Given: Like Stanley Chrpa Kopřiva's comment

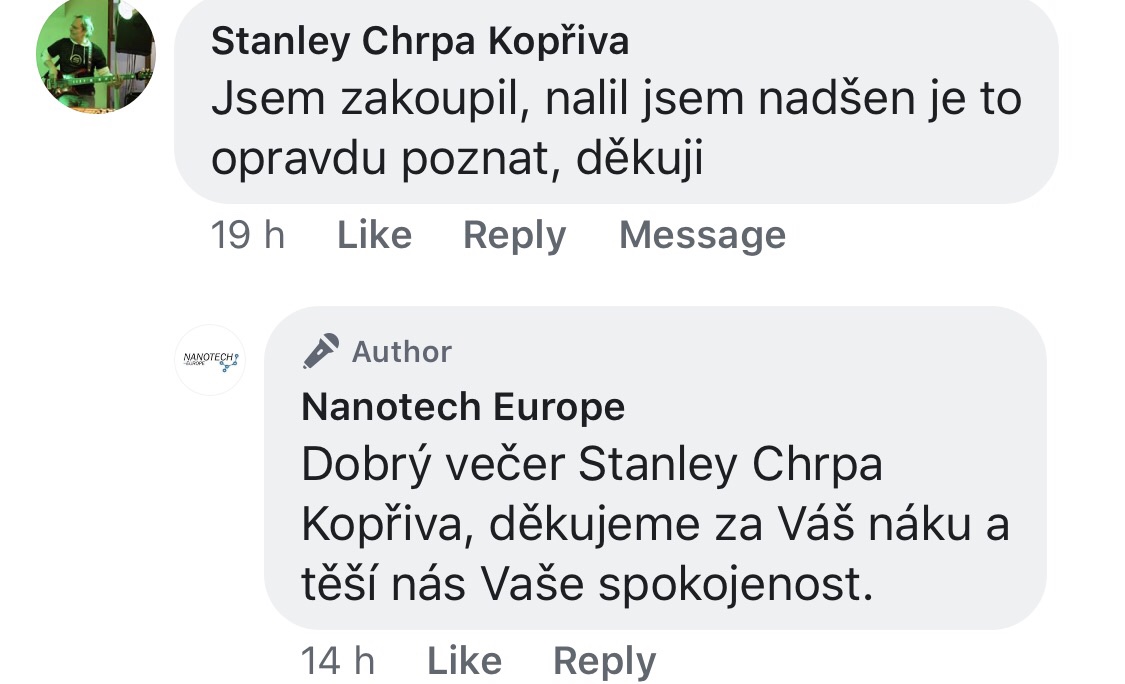Looking at the screenshot, I should point(374,235).
